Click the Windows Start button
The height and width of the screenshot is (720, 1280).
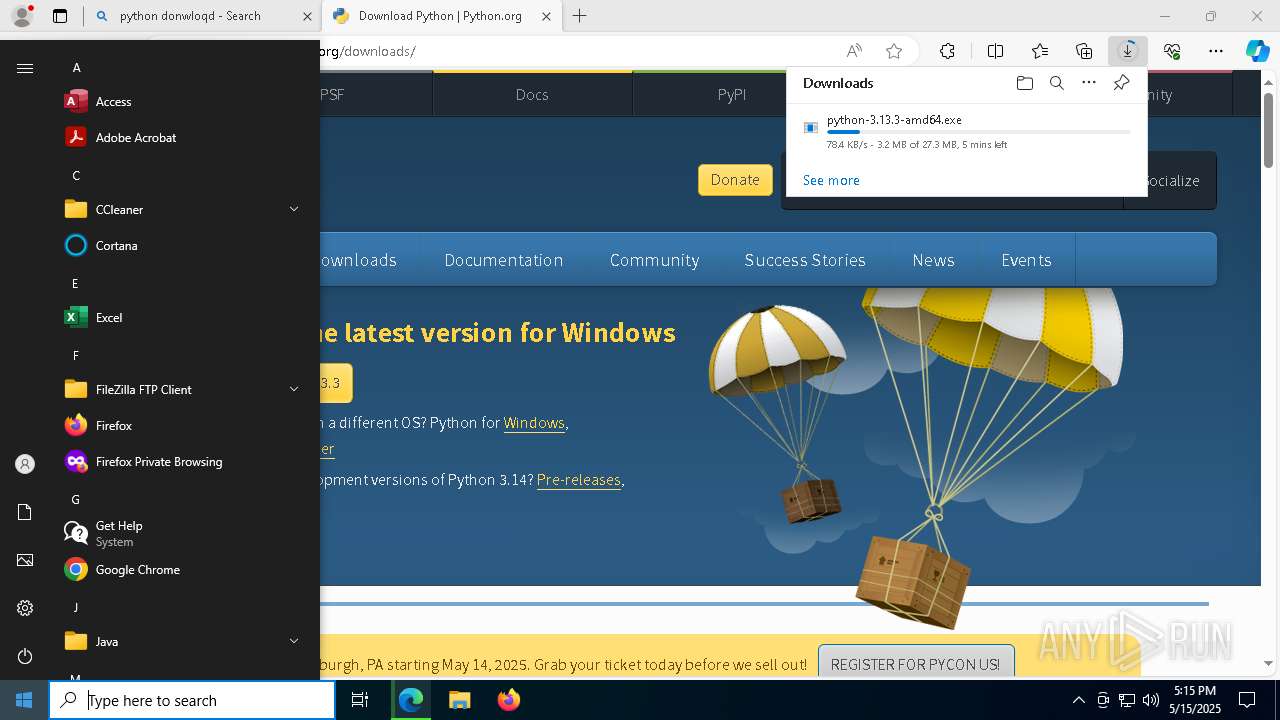(24, 700)
